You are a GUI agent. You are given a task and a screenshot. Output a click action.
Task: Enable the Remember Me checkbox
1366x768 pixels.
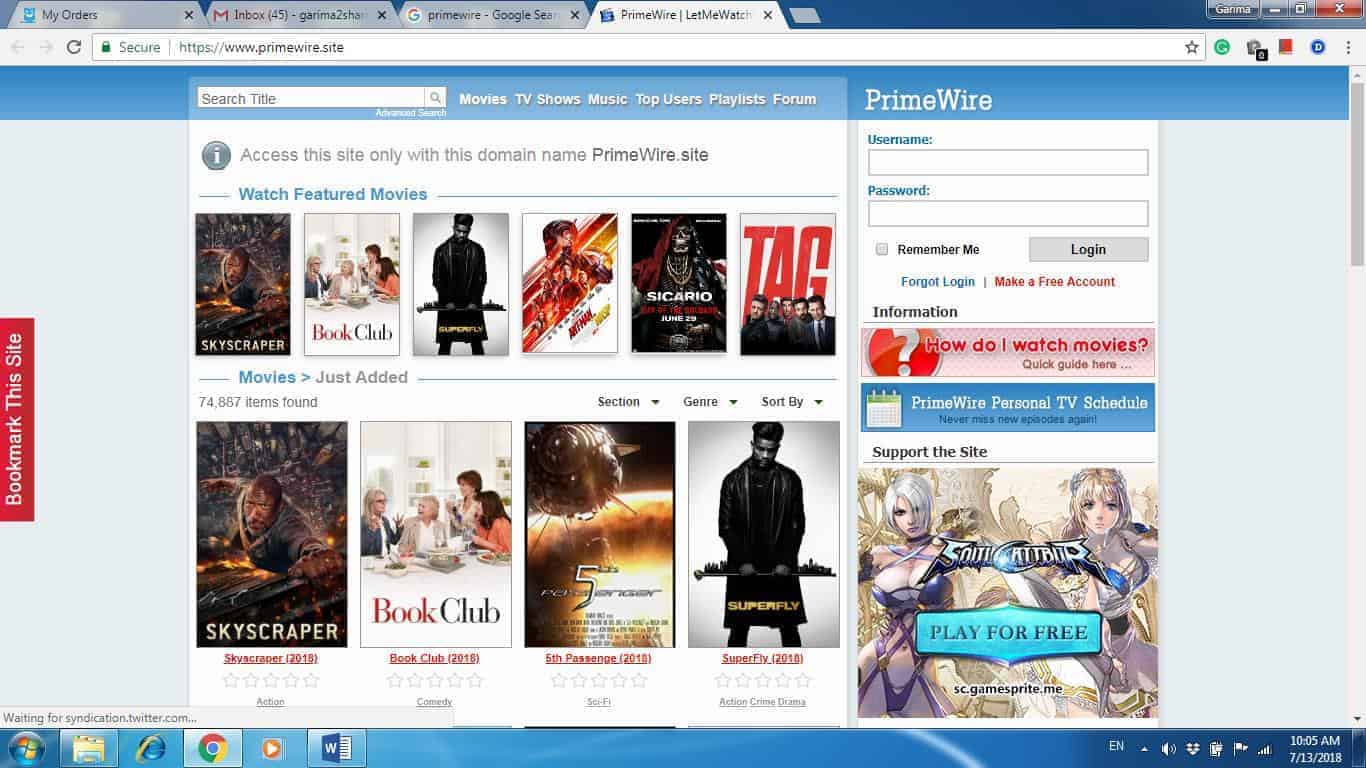882,249
